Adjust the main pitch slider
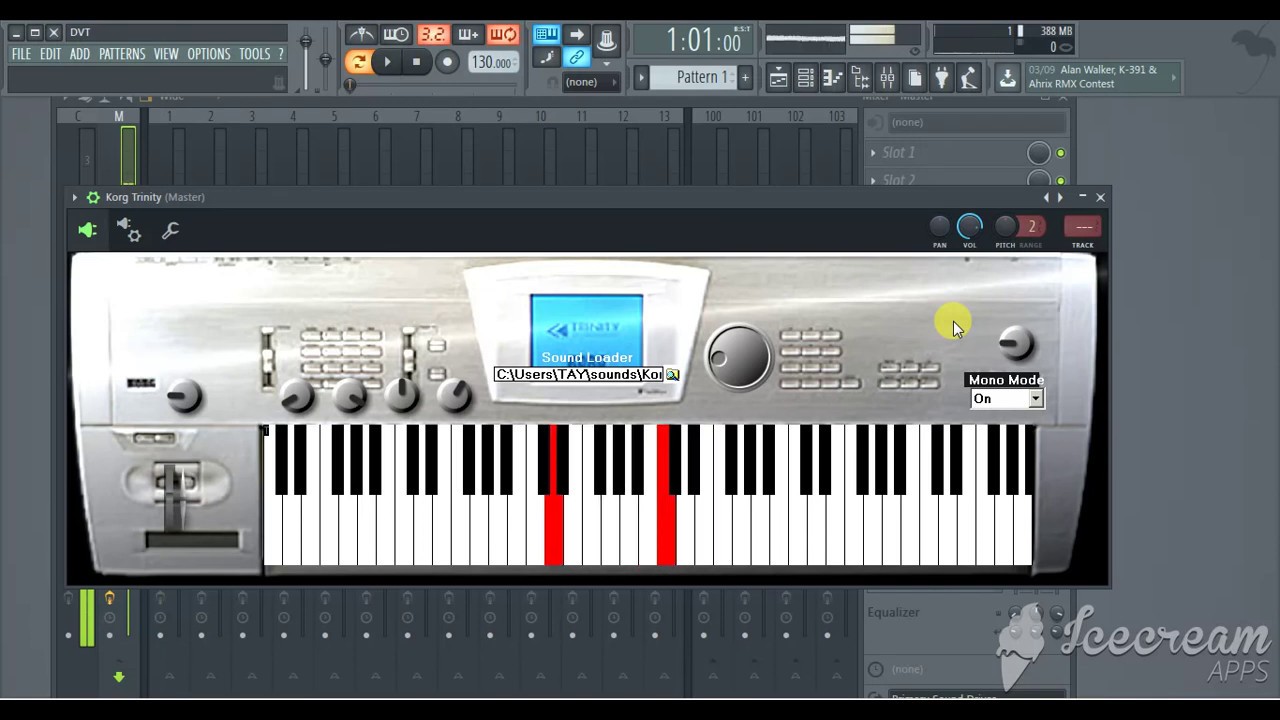The image size is (1280, 720). pyautogui.click(x=325, y=58)
